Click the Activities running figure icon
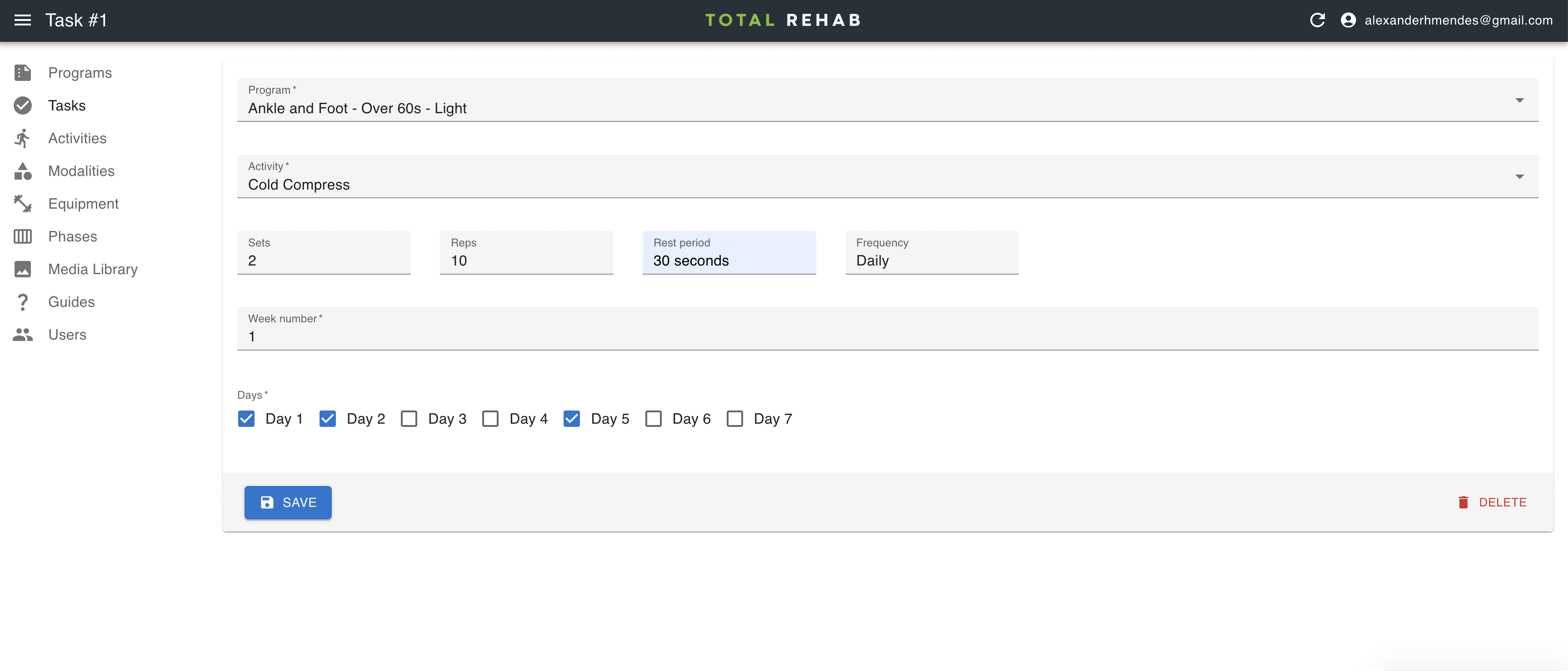This screenshot has height=671, width=1568. 23,138
